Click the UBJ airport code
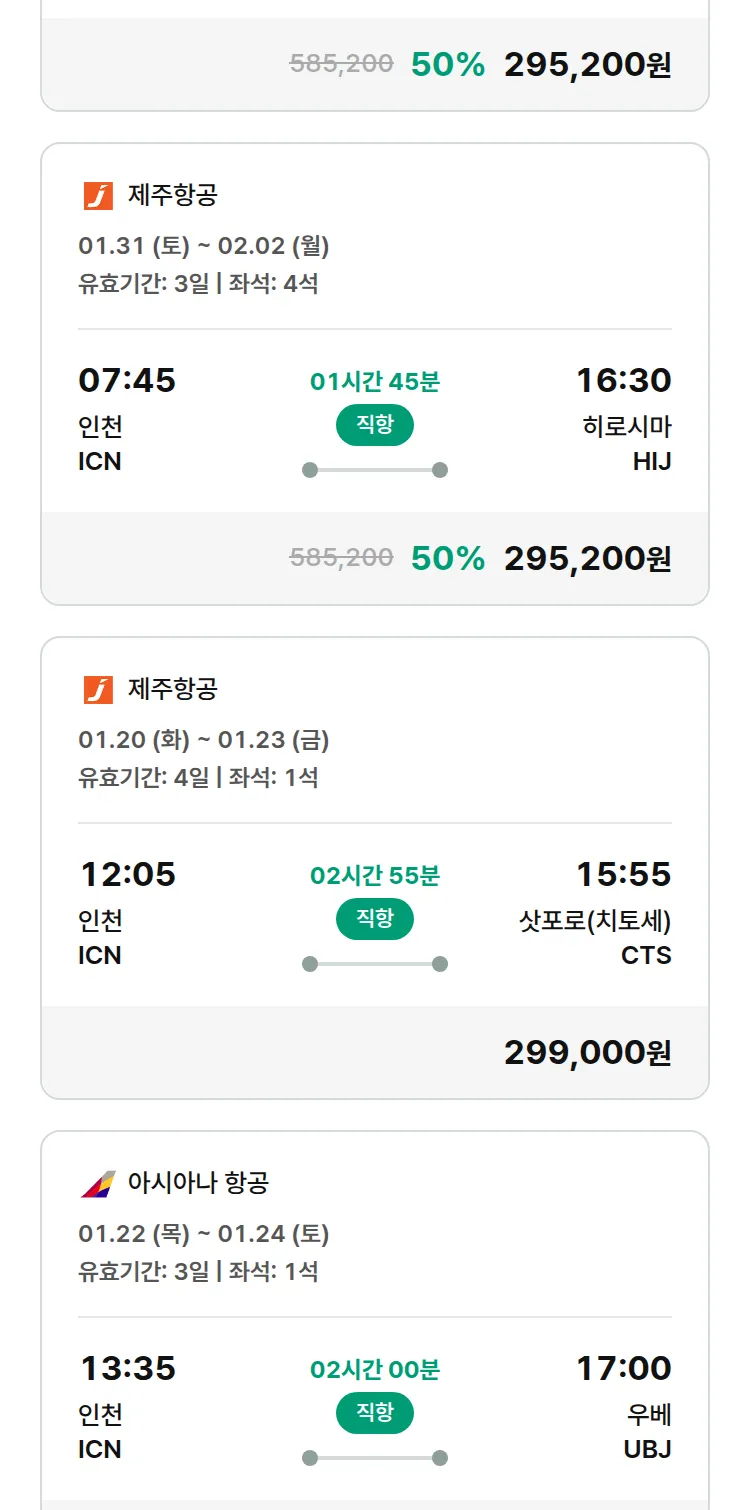 point(647,1449)
